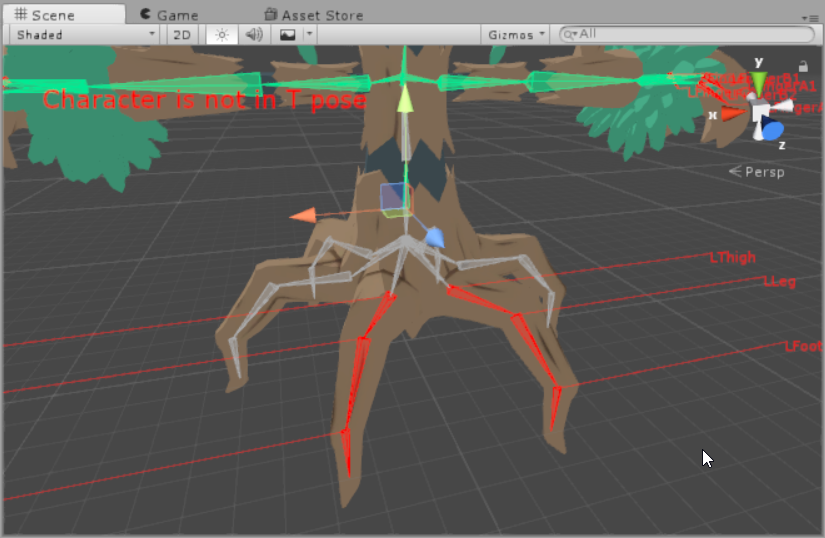Click the scene search field
This screenshot has width=825, height=538.
pos(687,34)
